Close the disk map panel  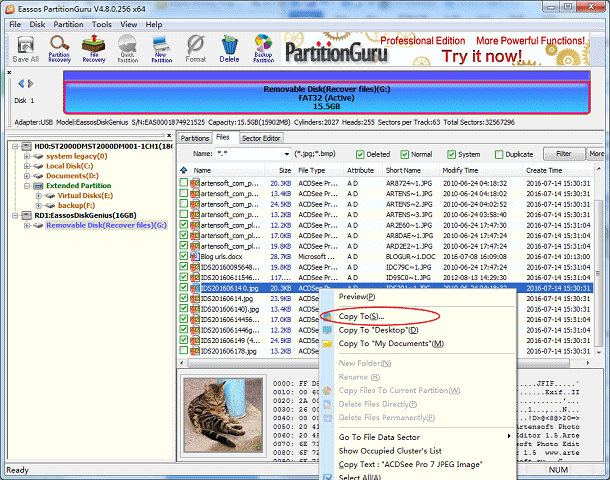coord(9,72)
